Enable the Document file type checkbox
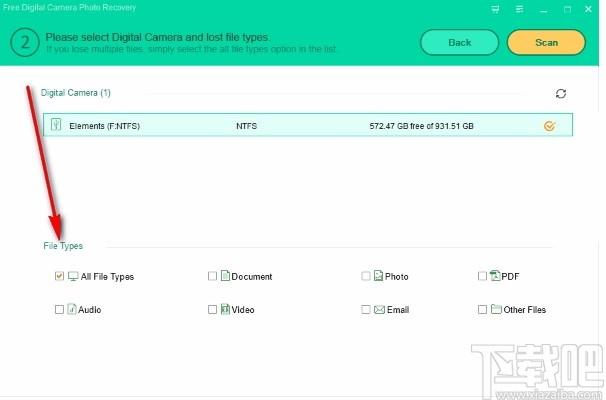 click(x=212, y=276)
